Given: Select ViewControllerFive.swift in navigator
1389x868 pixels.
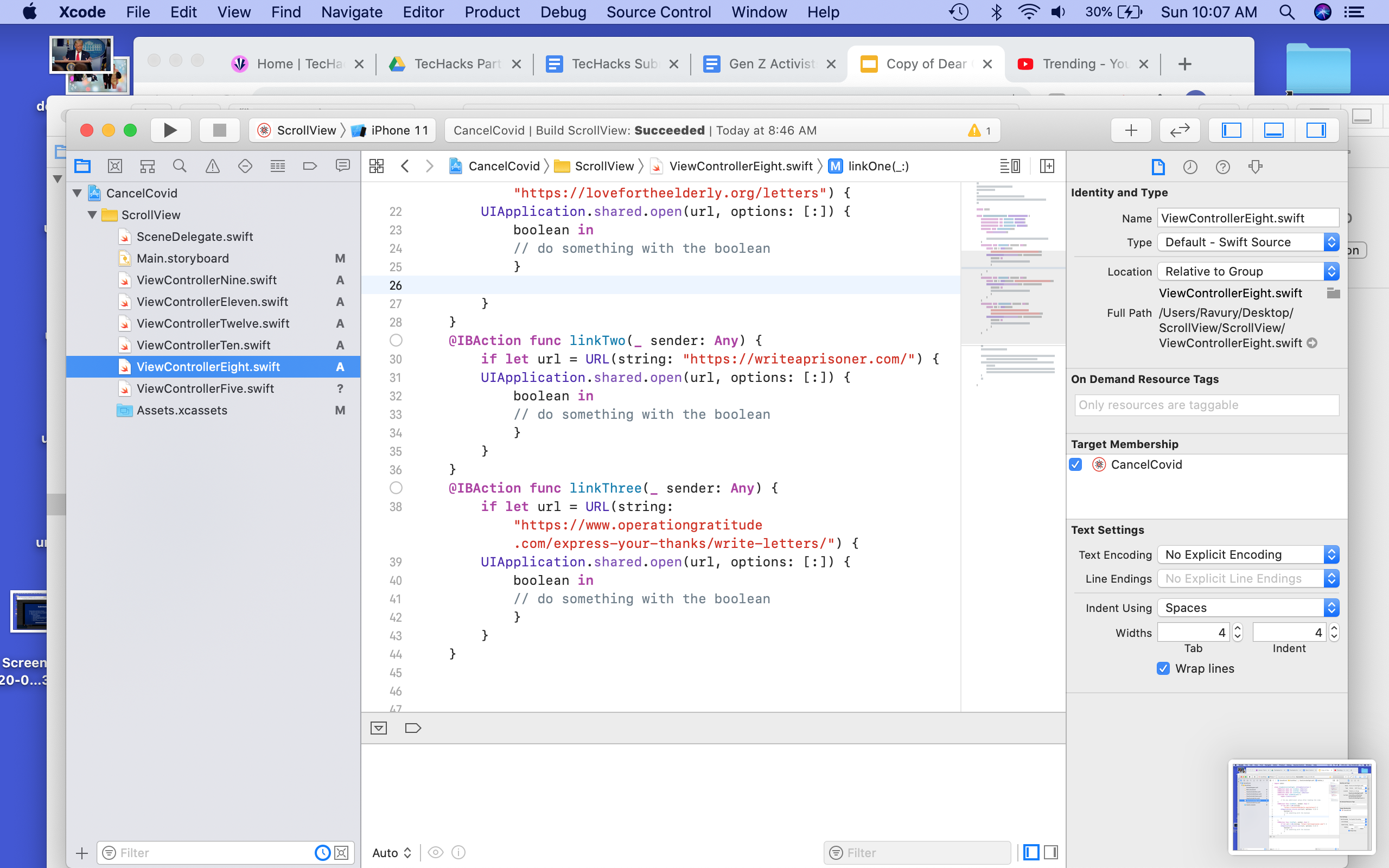Looking at the screenshot, I should [x=205, y=388].
